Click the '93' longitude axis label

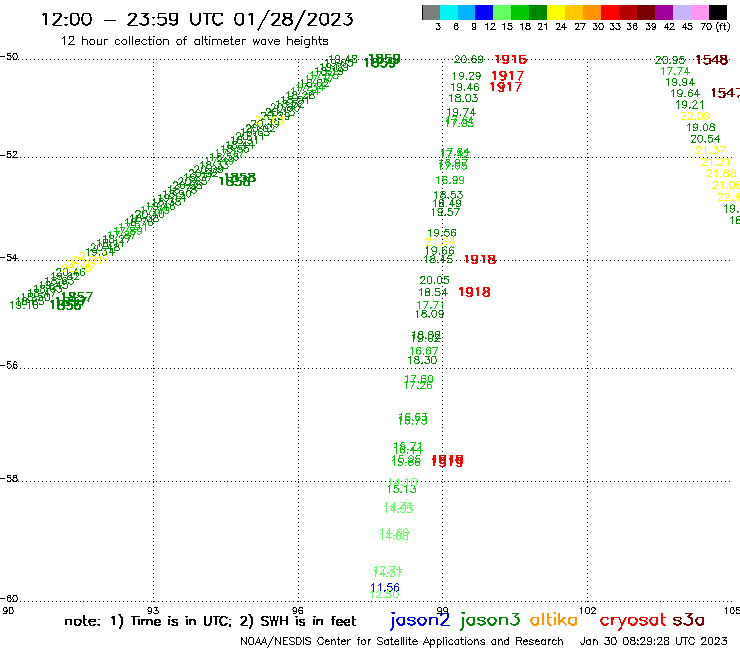coord(153,611)
